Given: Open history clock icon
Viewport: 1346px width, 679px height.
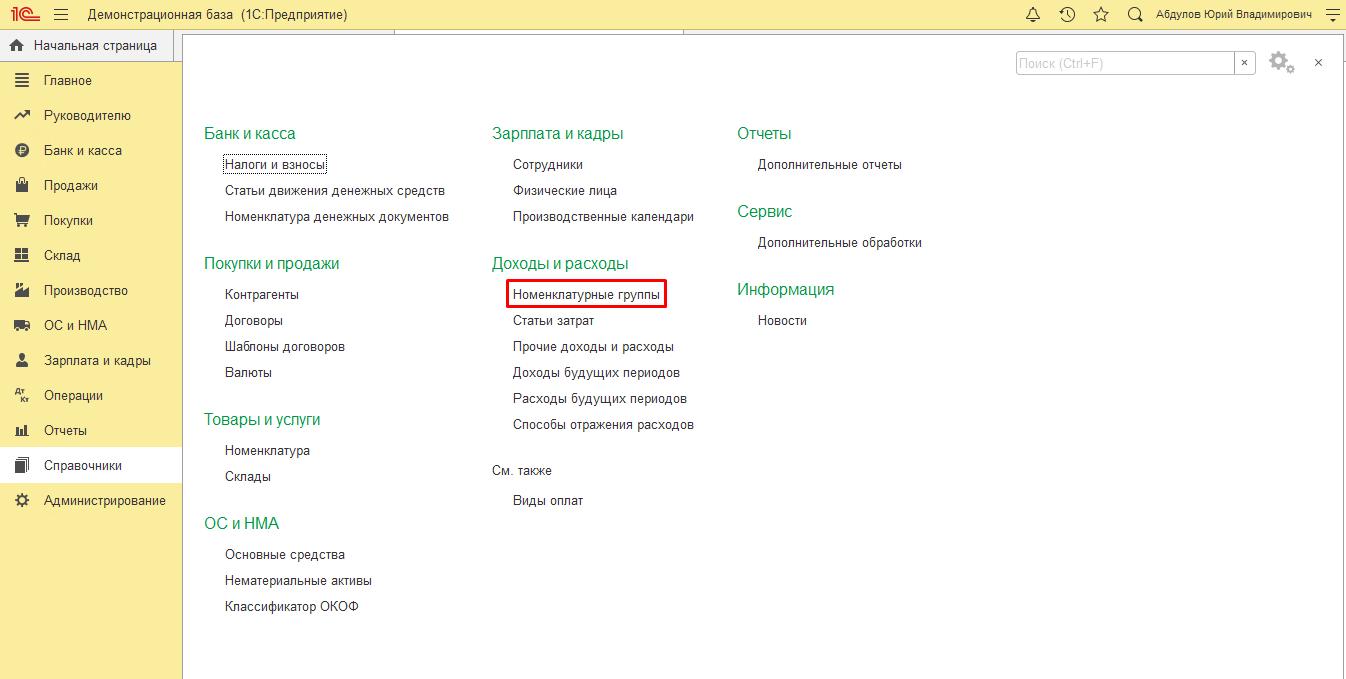Looking at the screenshot, I should 1067,15.
